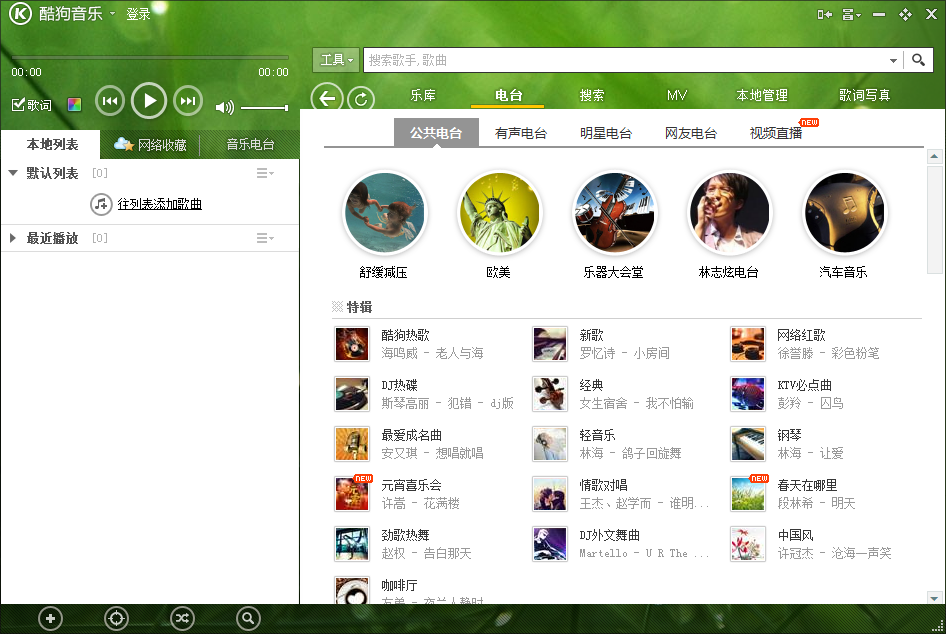Click the add music note circle icon

pyautogui.click(x=101, y=204)
